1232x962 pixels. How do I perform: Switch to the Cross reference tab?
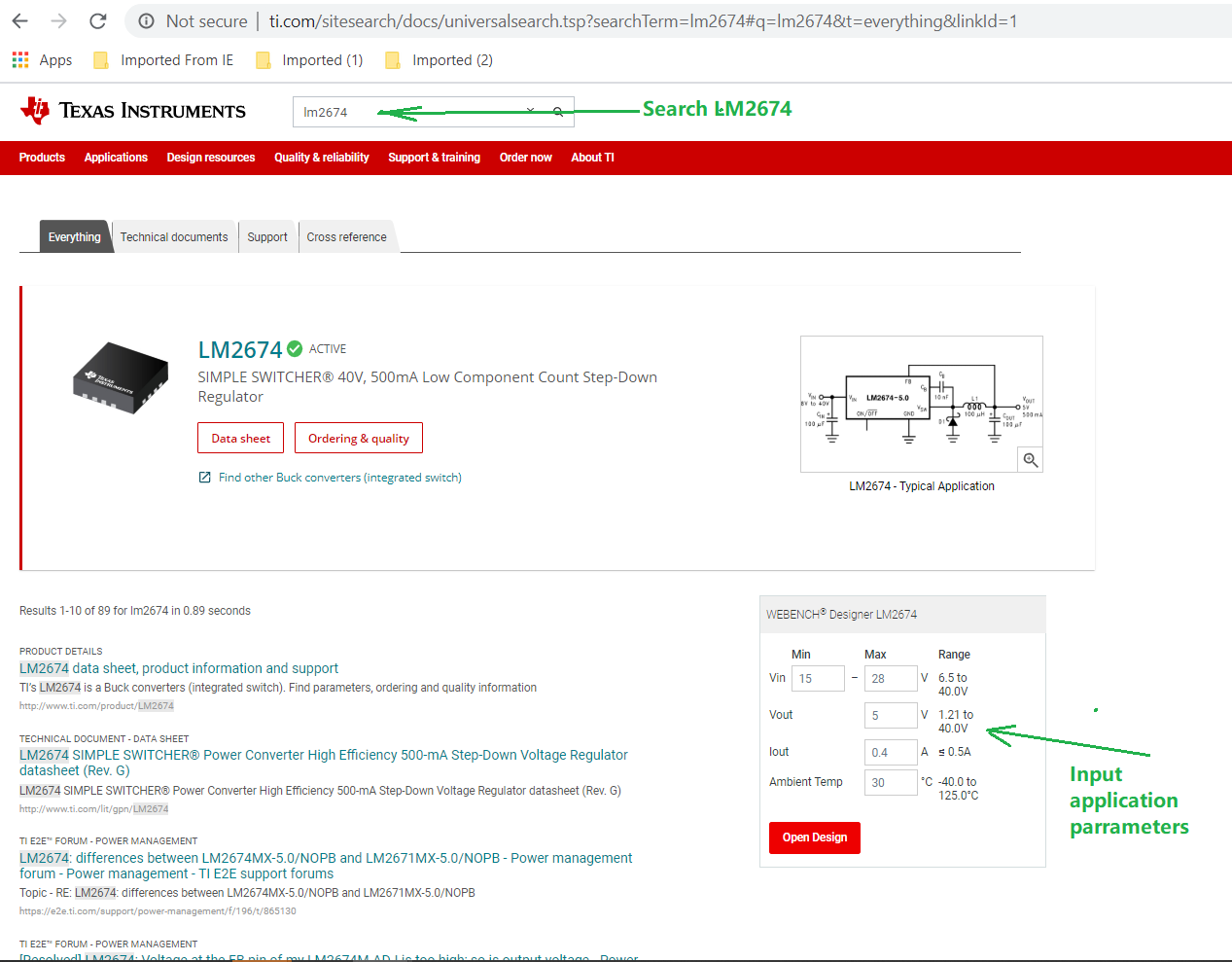click(347, 236)
